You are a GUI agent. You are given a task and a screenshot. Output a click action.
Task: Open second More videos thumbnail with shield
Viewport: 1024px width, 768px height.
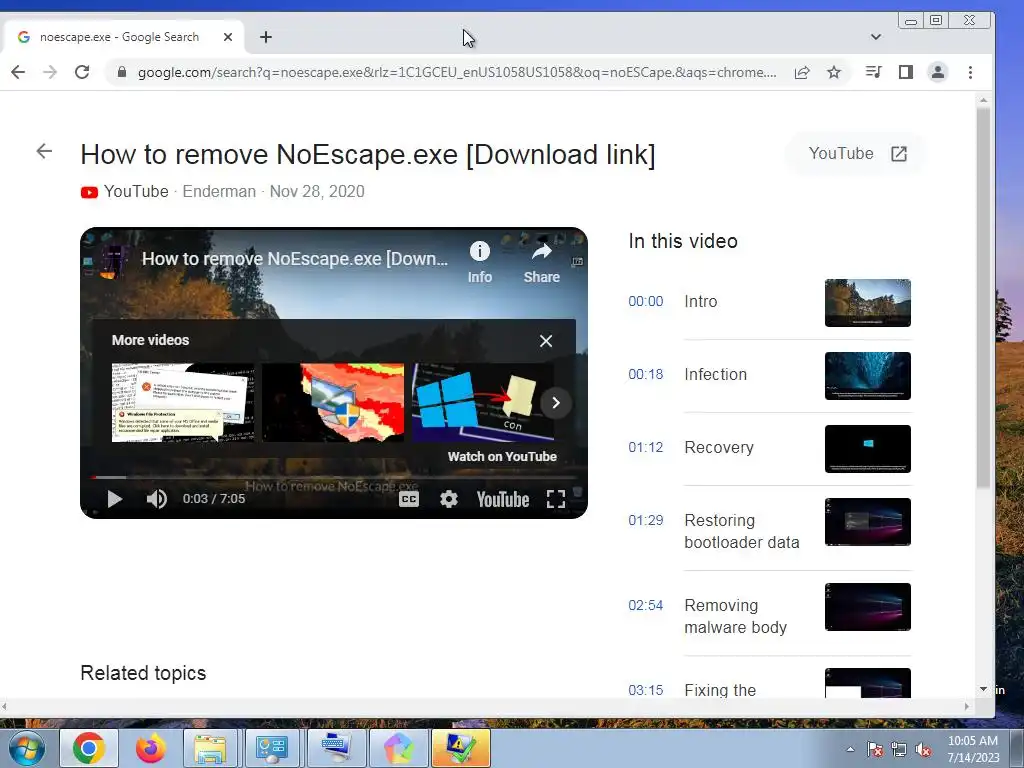[333, 402]
